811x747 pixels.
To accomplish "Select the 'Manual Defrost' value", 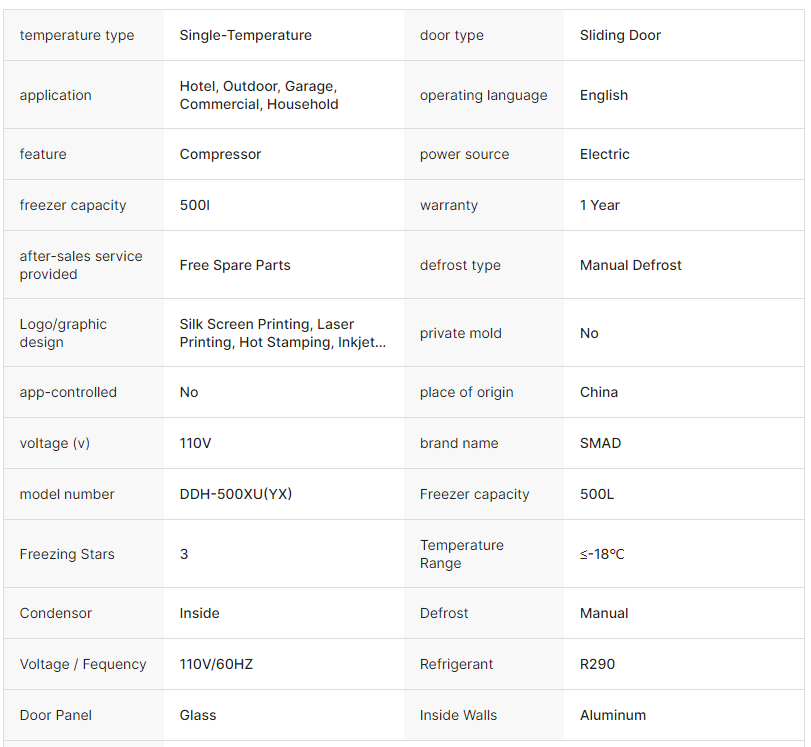I will [x=631, y=265].
